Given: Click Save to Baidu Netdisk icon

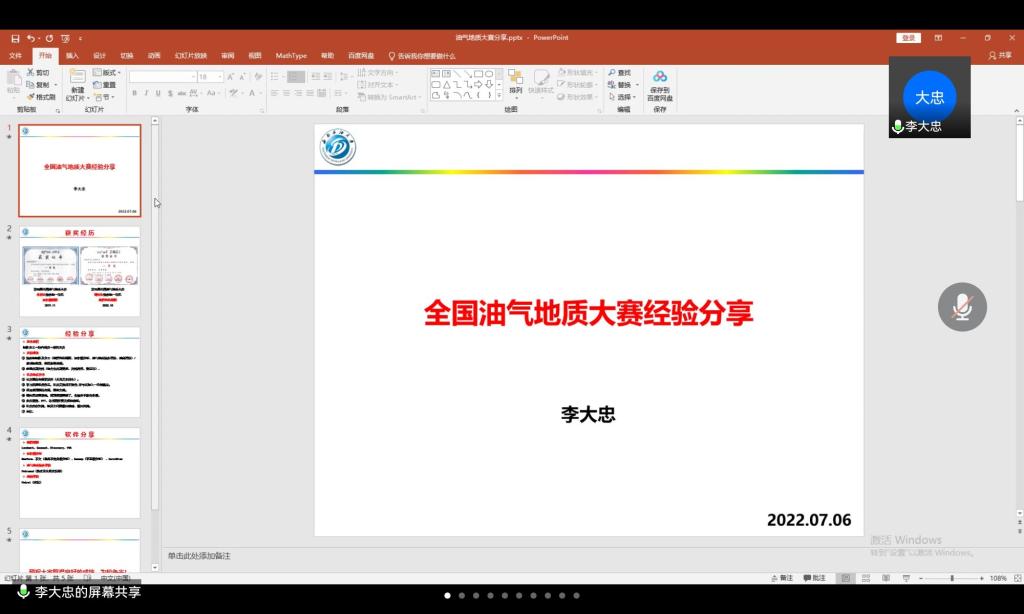Looking at the screenshot, I should (x=660, y=77).
